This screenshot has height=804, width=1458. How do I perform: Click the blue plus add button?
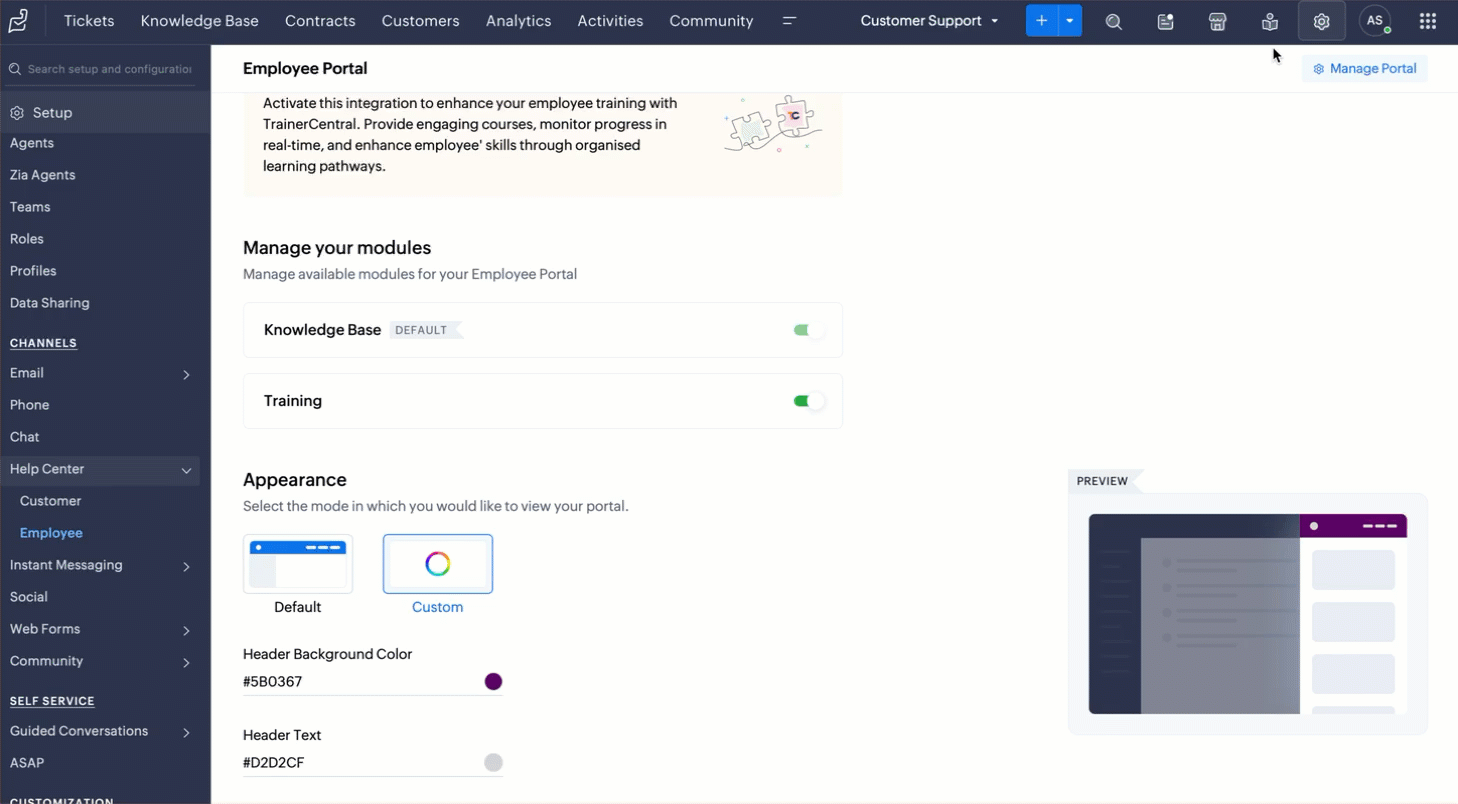[1041, 21]
